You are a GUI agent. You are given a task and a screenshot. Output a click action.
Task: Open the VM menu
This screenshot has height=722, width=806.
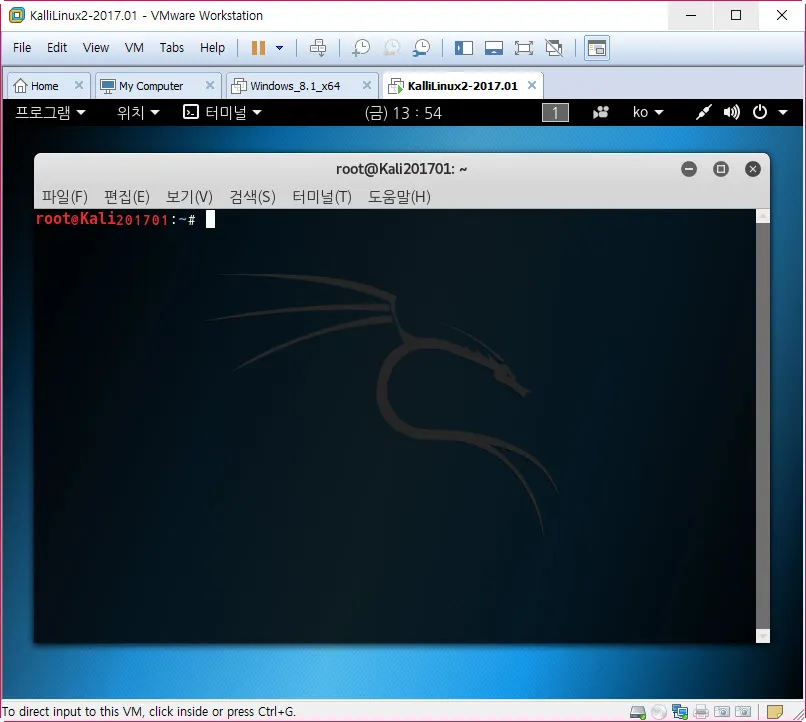134,48
